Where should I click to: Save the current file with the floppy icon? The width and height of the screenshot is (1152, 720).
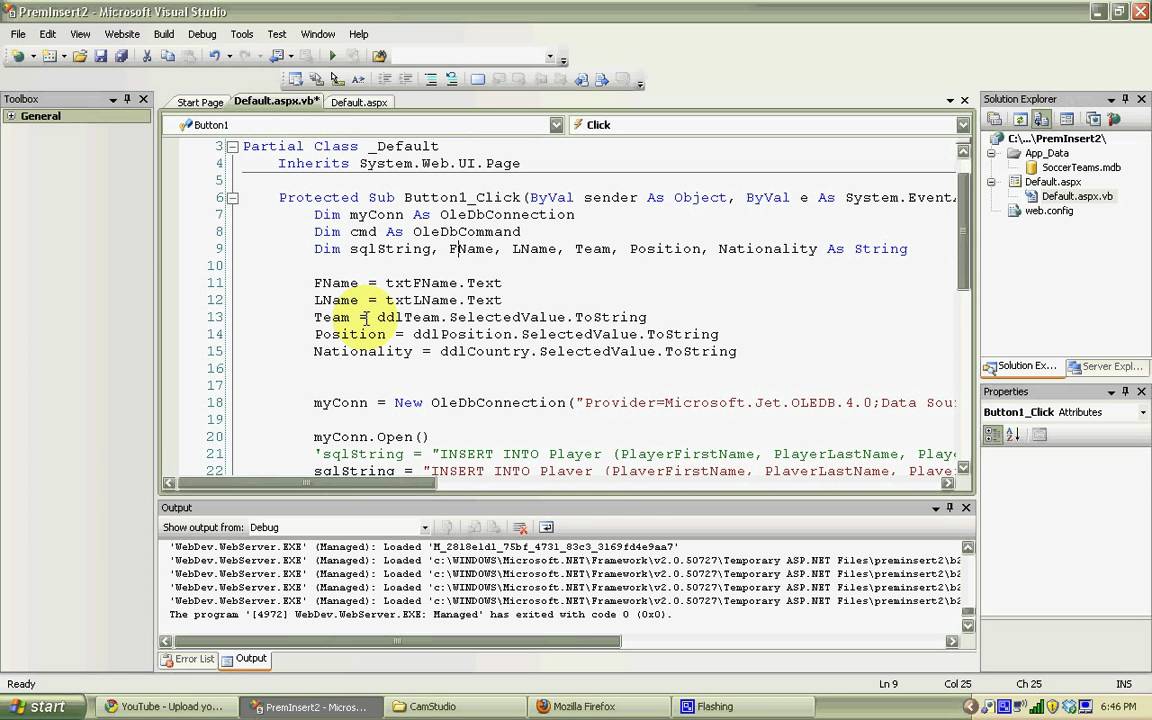[x=101, y=56]
